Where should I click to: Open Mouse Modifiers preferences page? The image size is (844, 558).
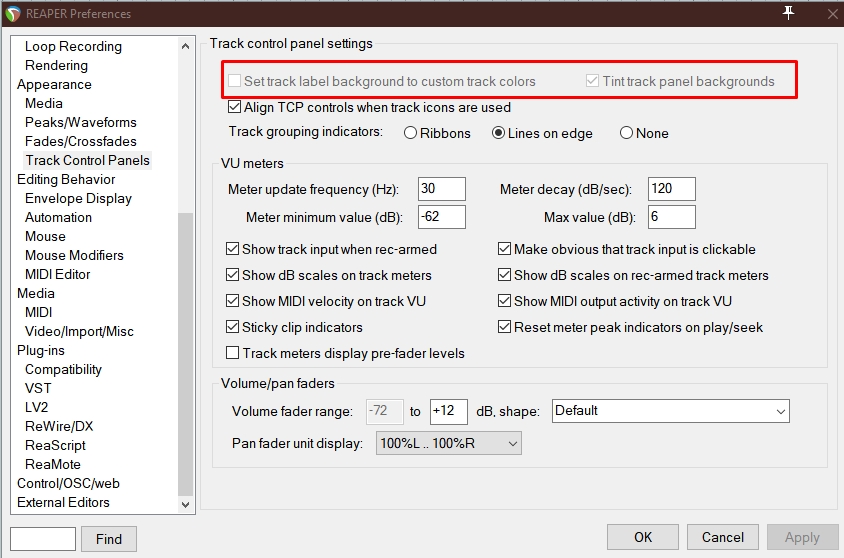click(74, 255)
